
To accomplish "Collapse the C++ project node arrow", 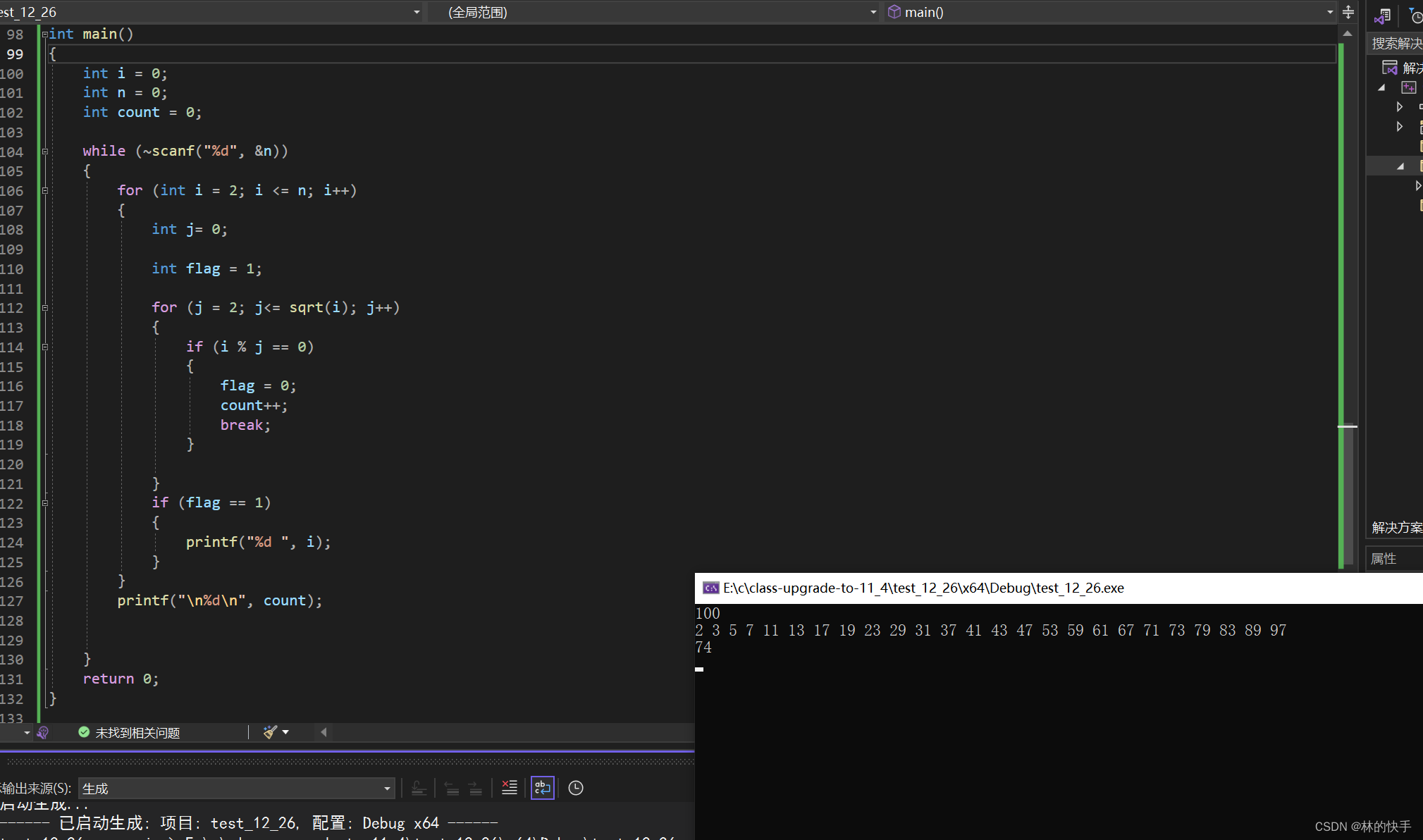I will (x=1381, y=87).
